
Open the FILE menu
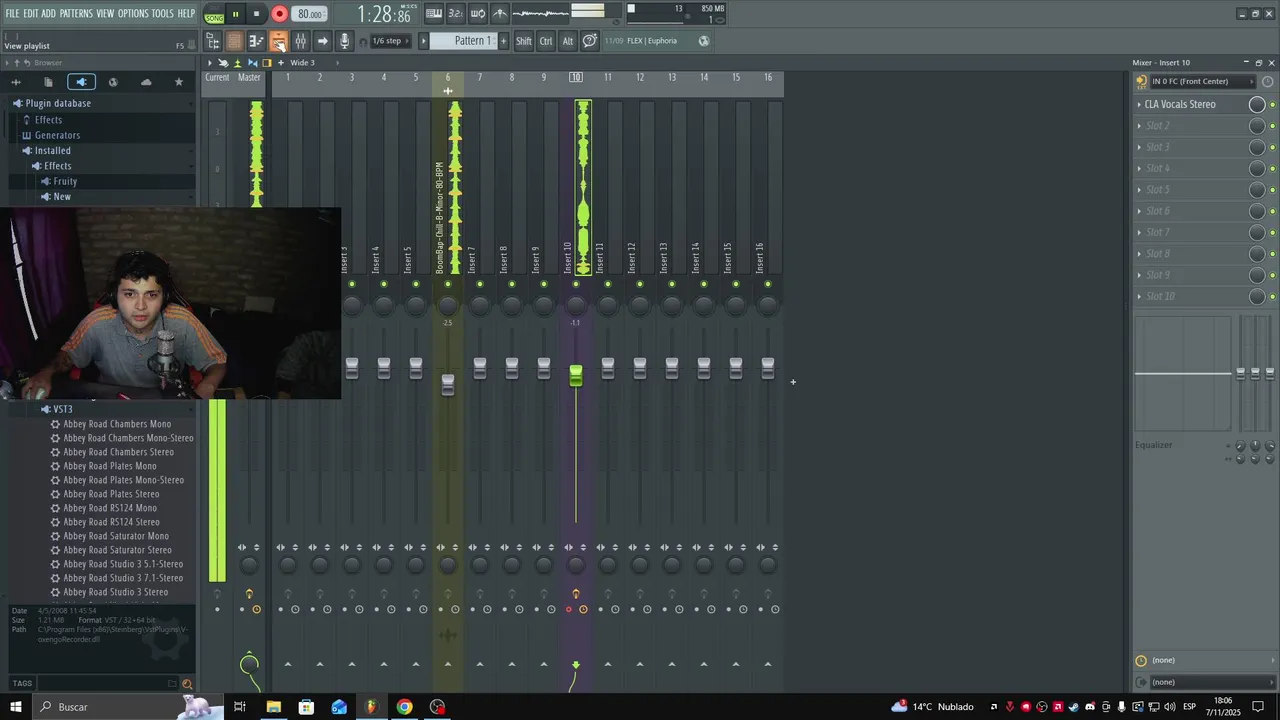(x=12, y=14)
